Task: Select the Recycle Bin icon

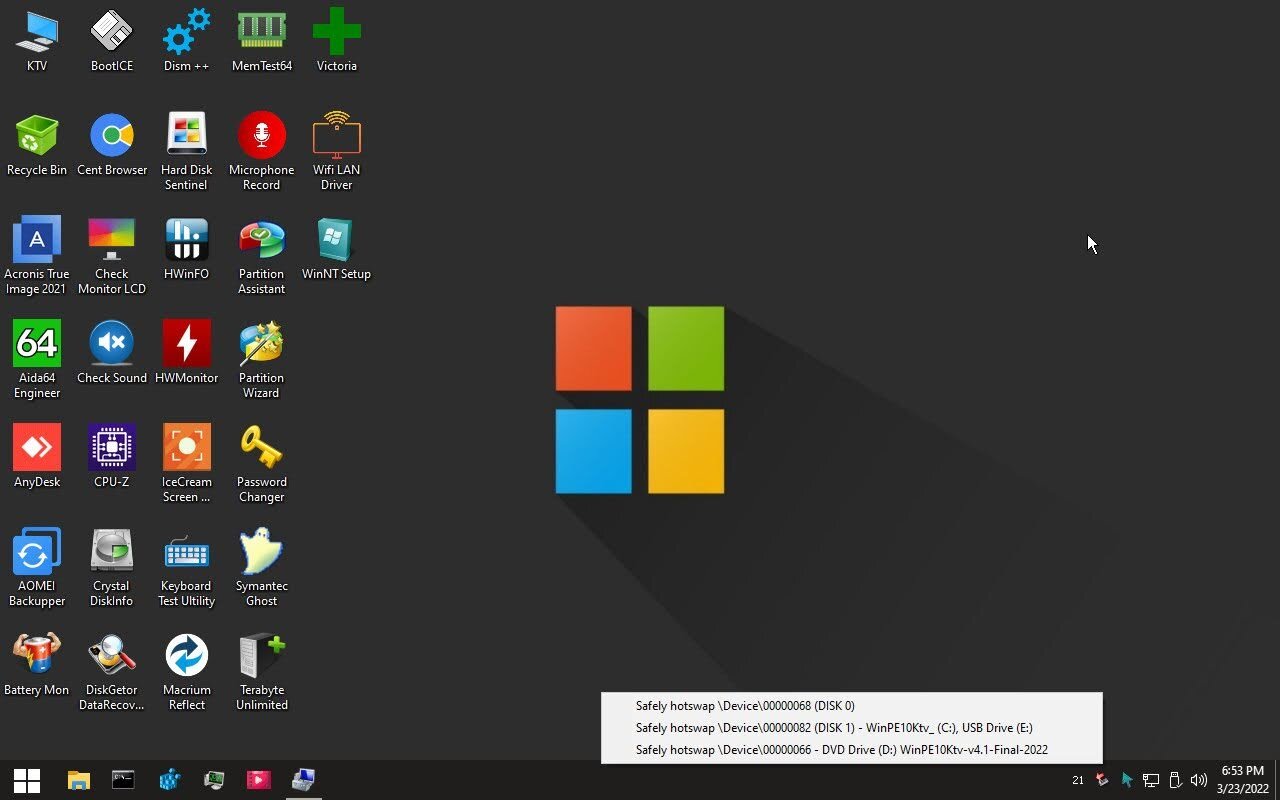Action: [37, 144]
